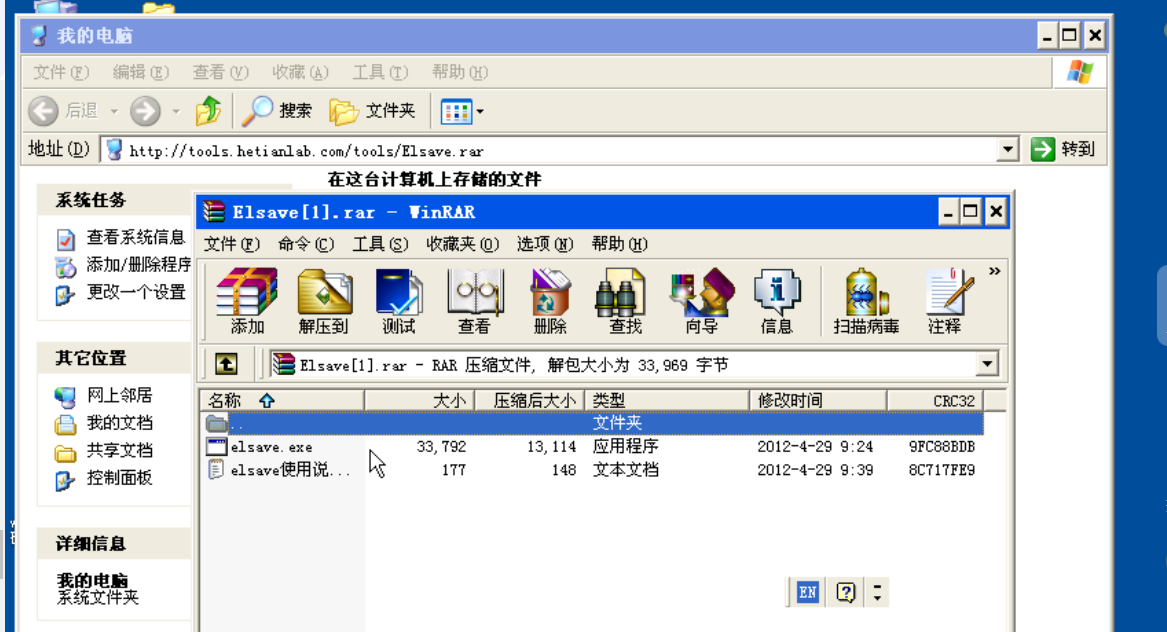Click the 解压到 (Extract to) toolbar icon
Screen dimensions: 1167x632
[x=324, y=301]
